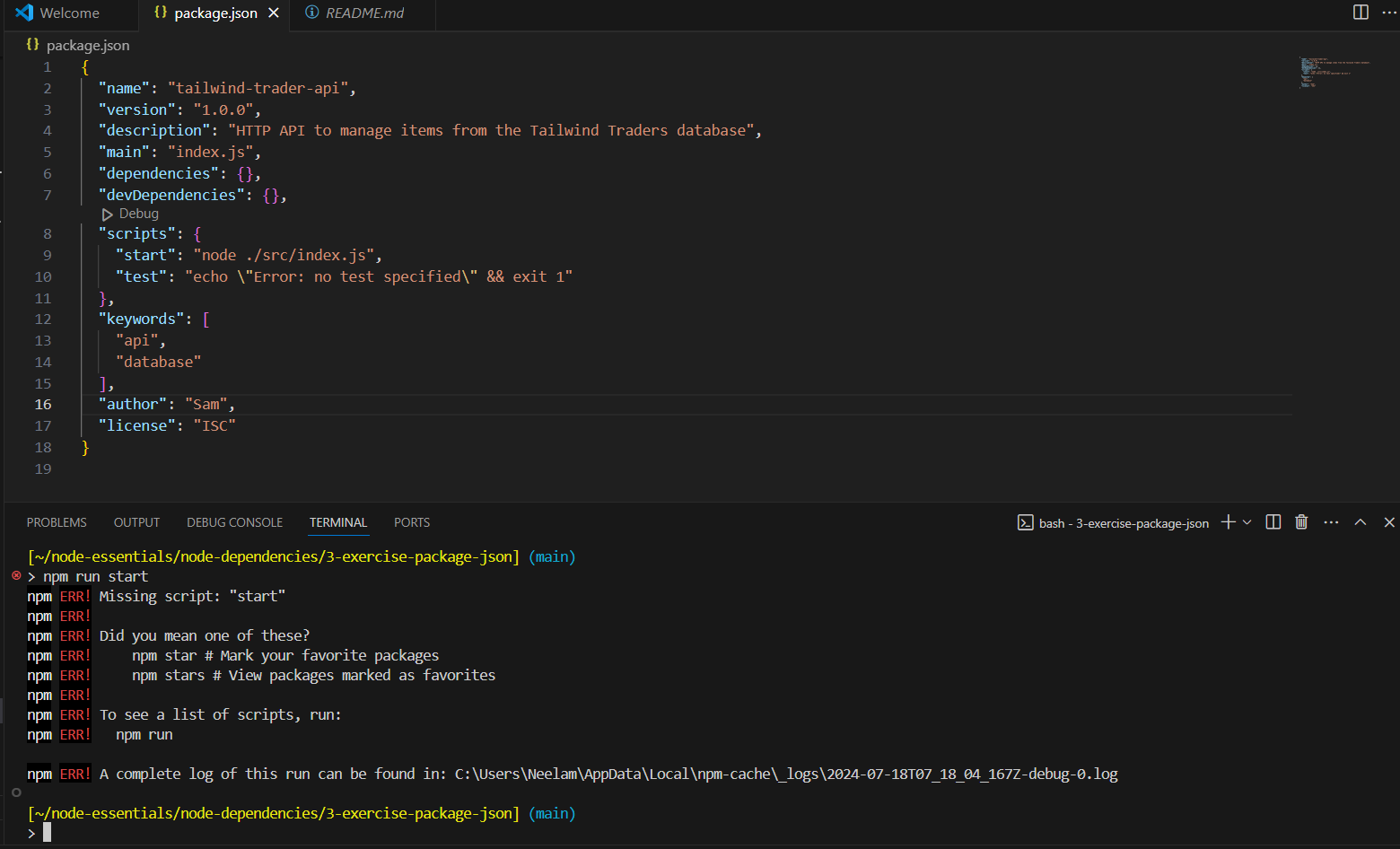Click the "version" key on line 3
Image resolution: width=1400 pixels, height=849 pixels.
point(137,109)
